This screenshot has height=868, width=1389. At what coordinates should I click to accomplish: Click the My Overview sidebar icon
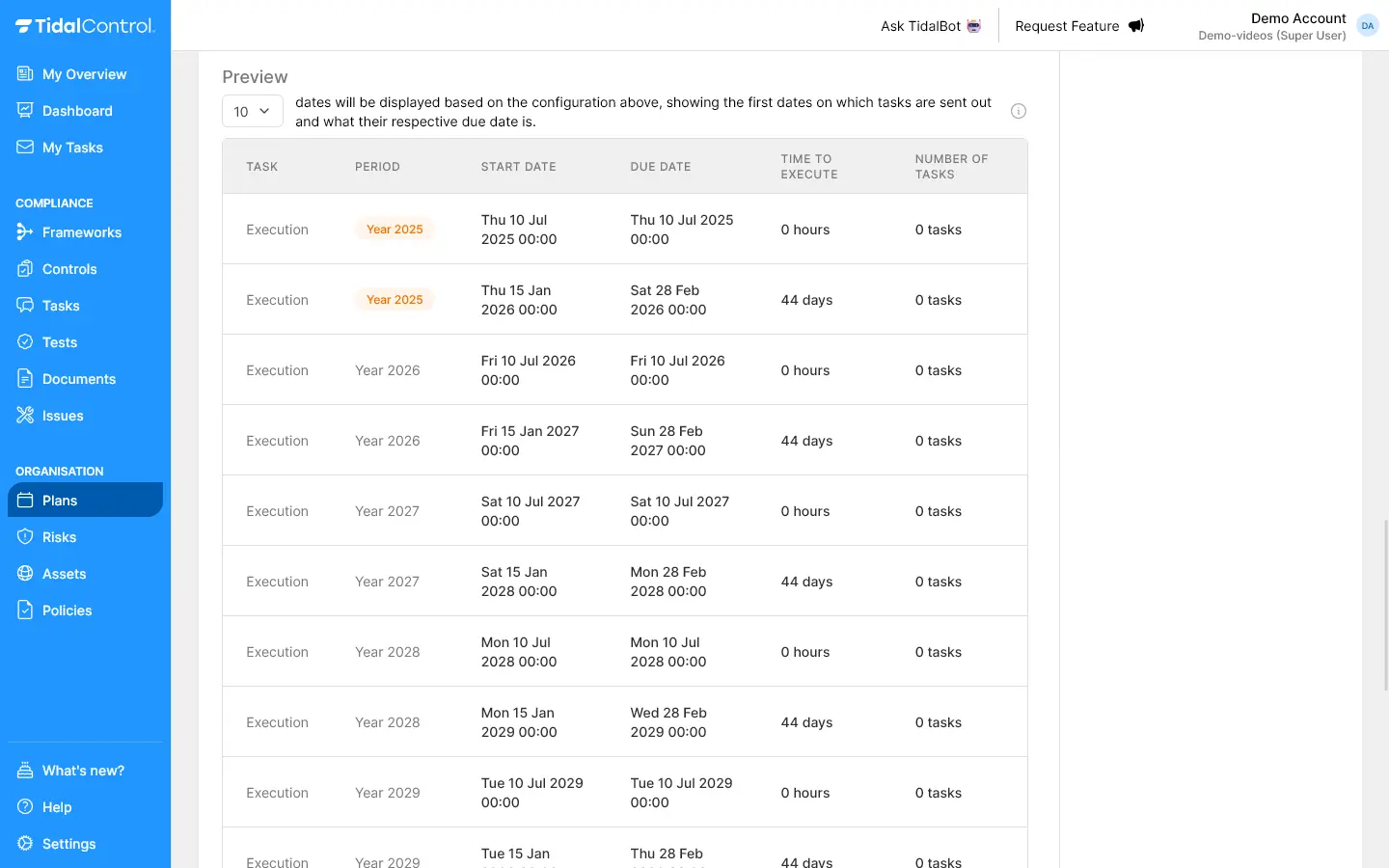point(25,74)
